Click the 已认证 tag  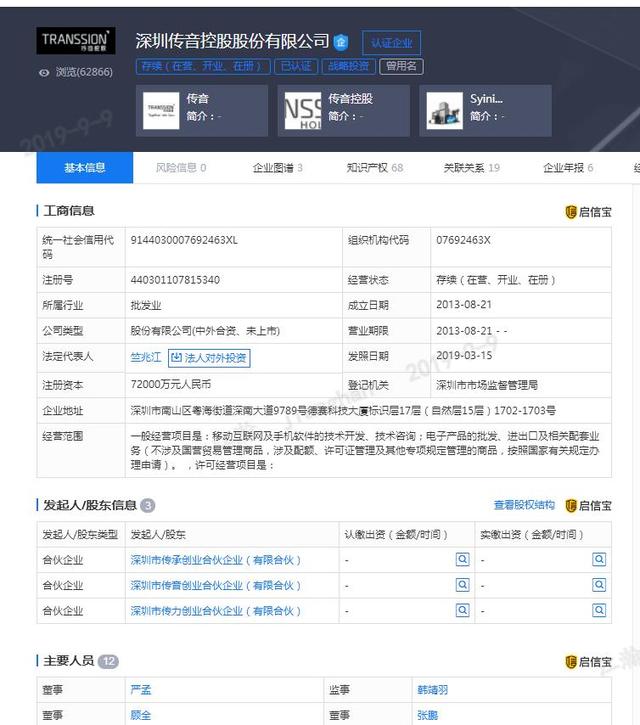296,66
